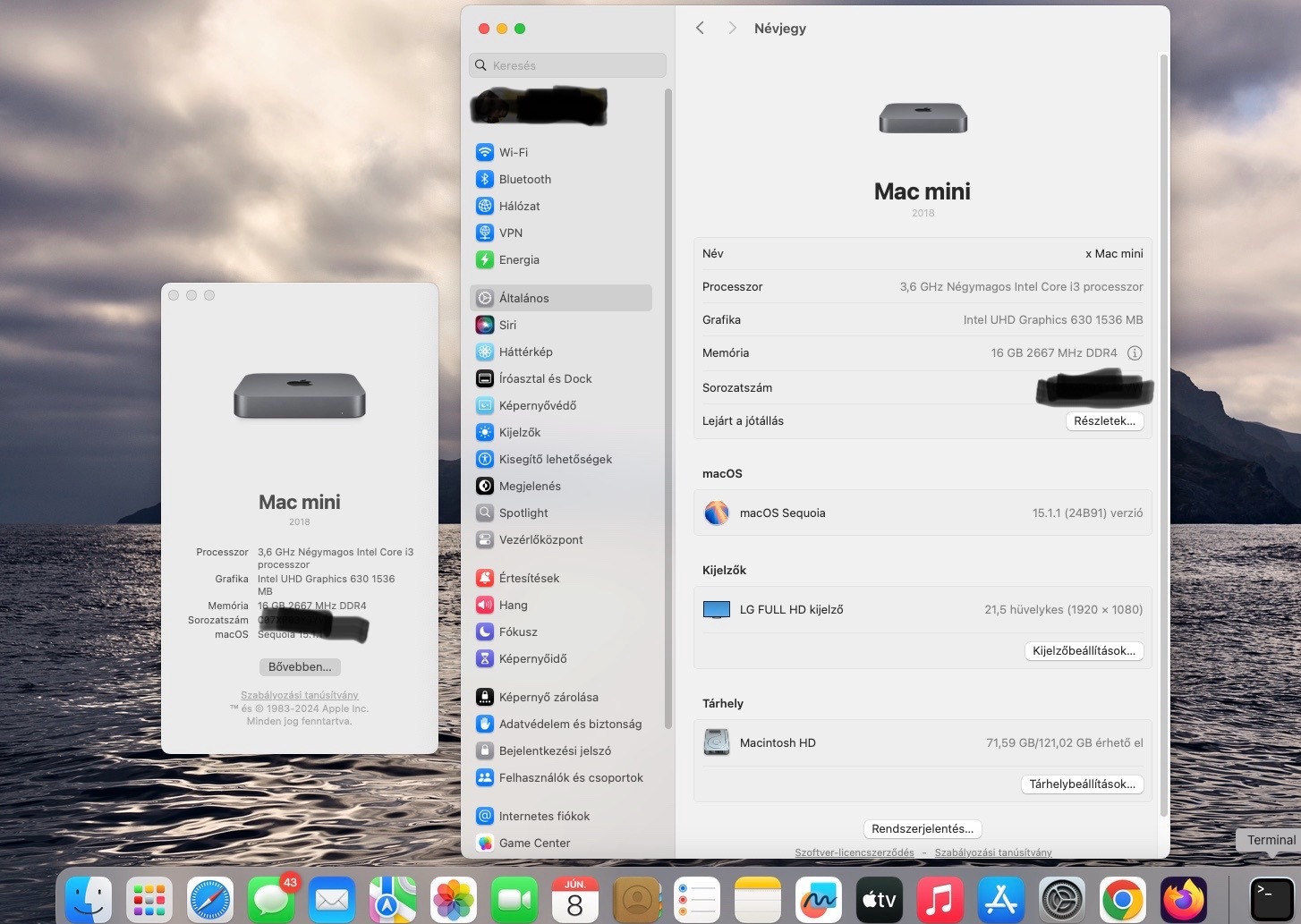1301x924 pixels.
Task: Click the LG FULL HD kijelző row
Action: (923, 610)
